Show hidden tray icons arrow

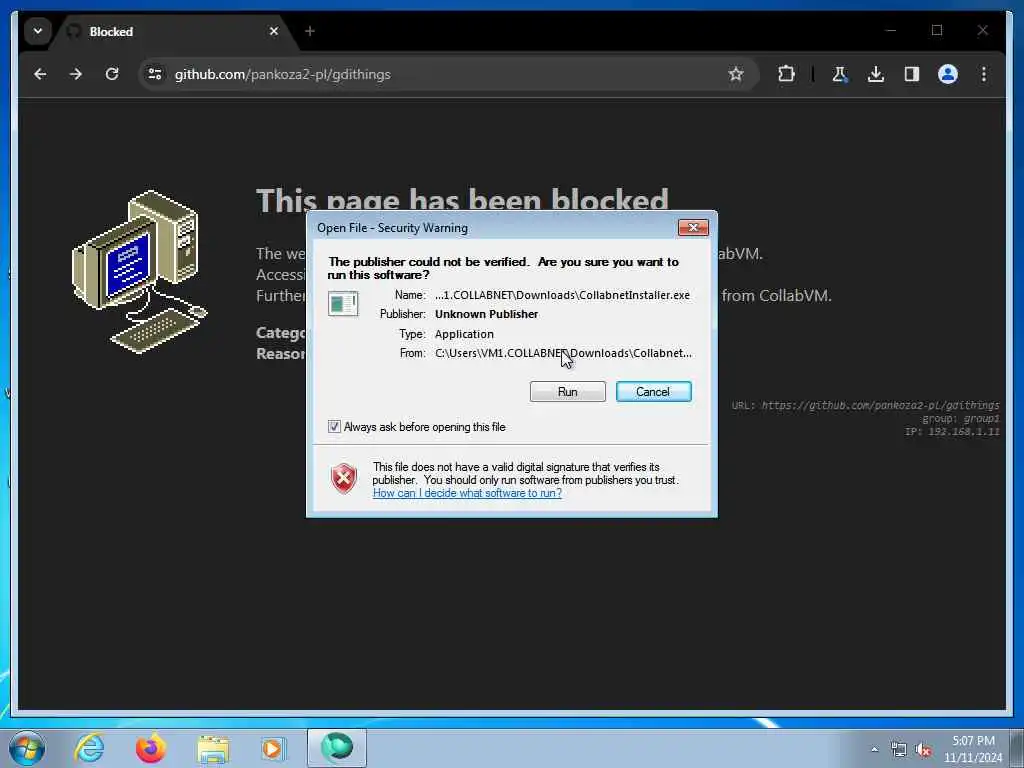874,749
